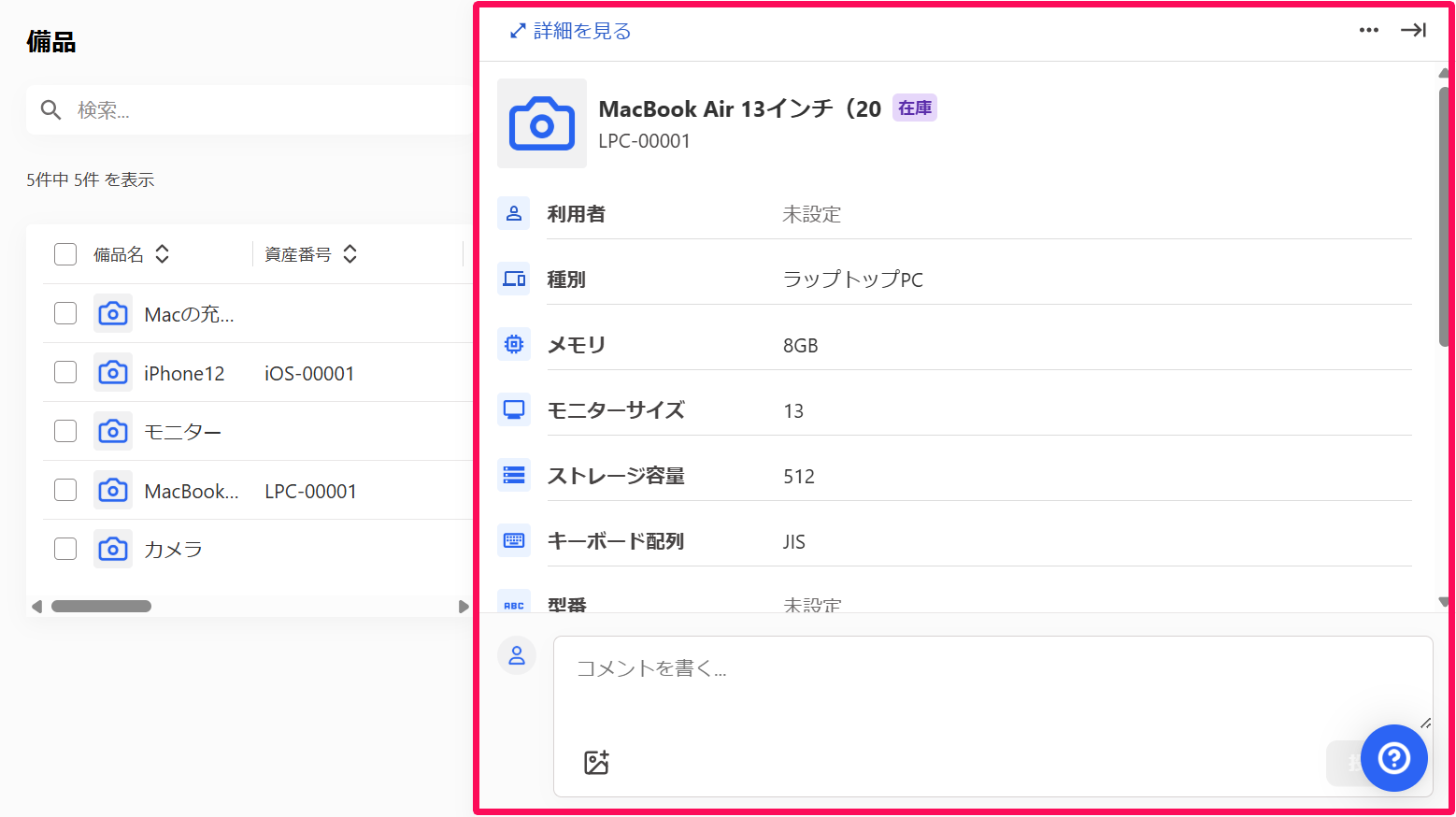Open the three-dots more options menu
The image size is (1456, 817).
(1369, 30)
